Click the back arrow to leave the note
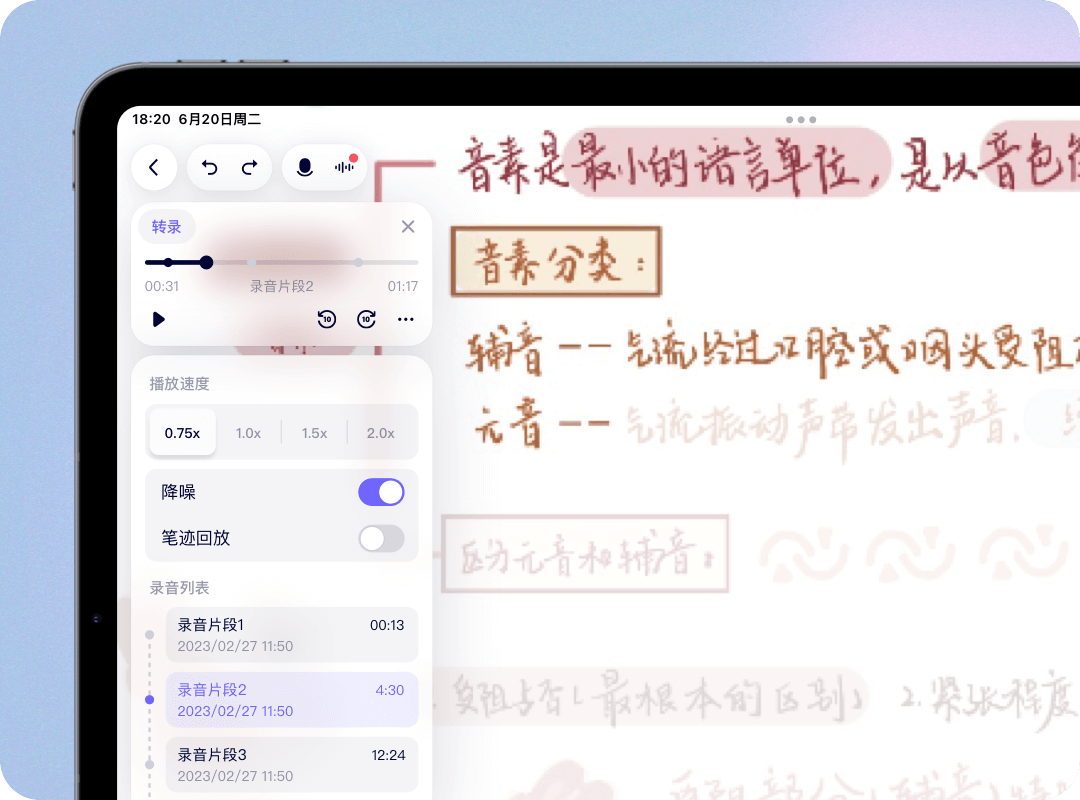This screenshot has width=1080, height=800. point(154,167)
